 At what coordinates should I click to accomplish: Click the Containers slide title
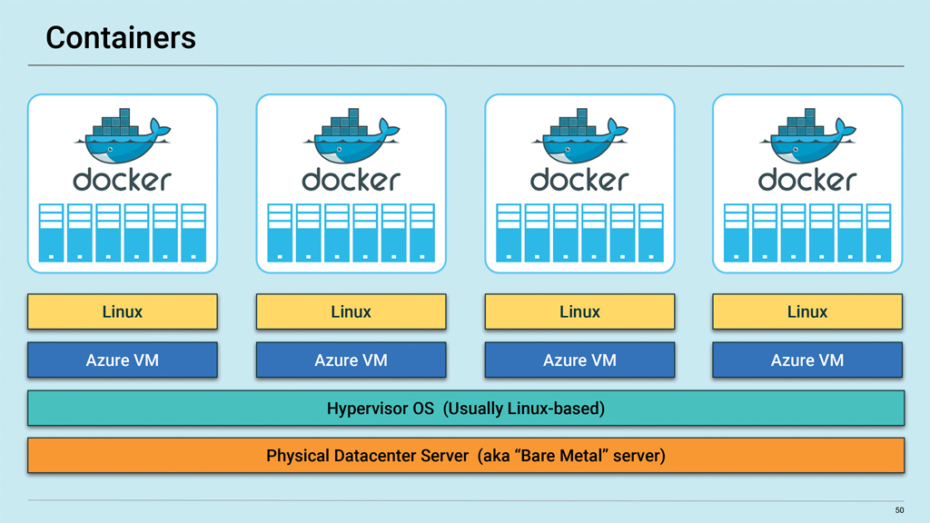[x=121, y=38]
